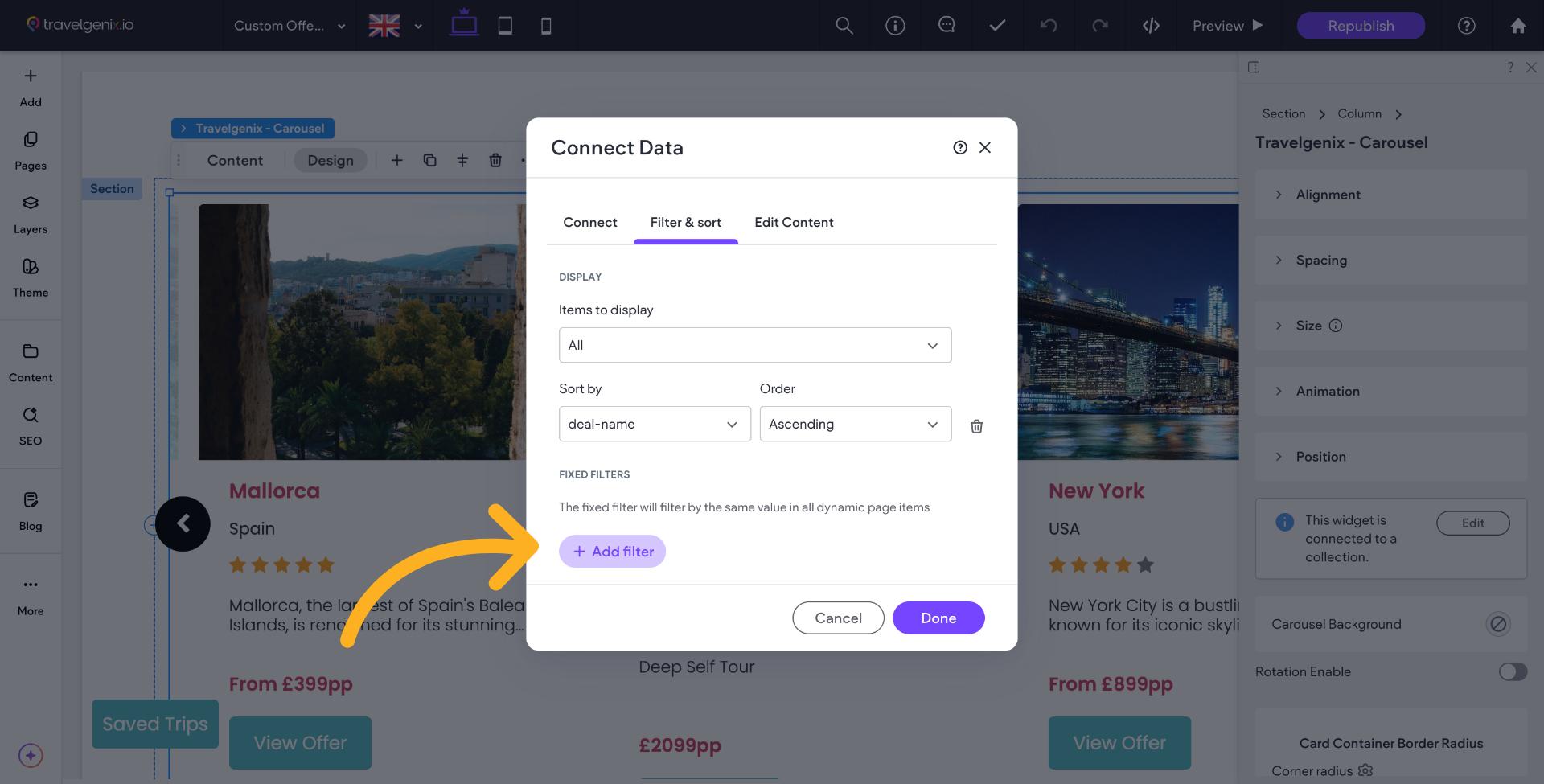
Task: Open site search magnifier
Action: (844, 26)
